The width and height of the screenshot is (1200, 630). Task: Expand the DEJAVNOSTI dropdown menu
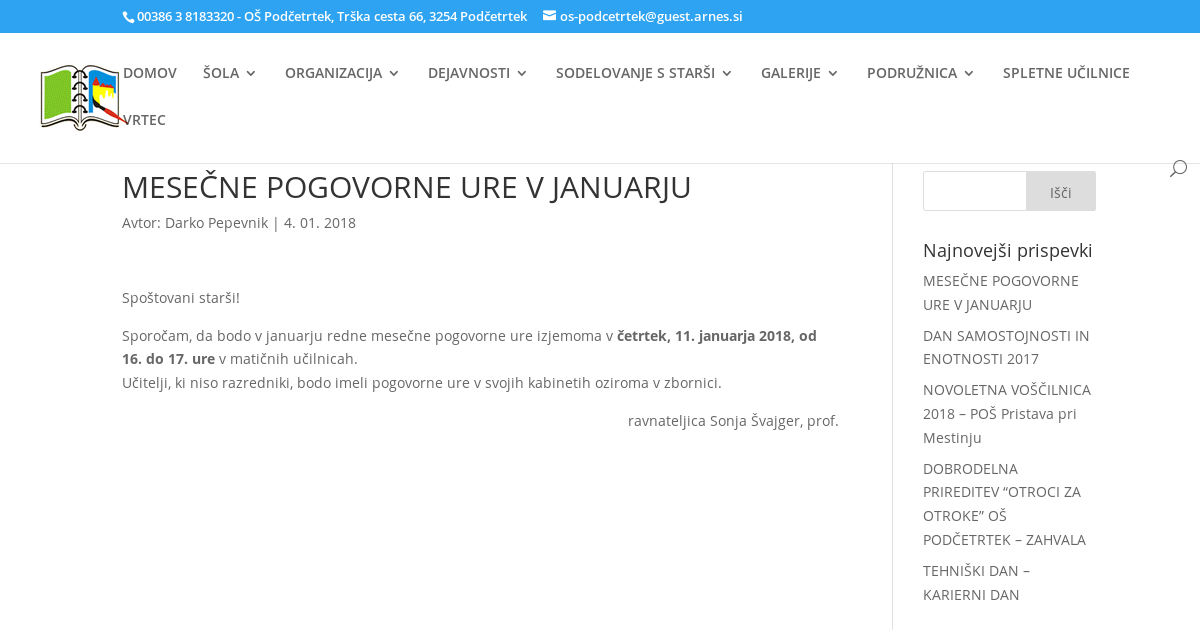click(x=477, y=73)
